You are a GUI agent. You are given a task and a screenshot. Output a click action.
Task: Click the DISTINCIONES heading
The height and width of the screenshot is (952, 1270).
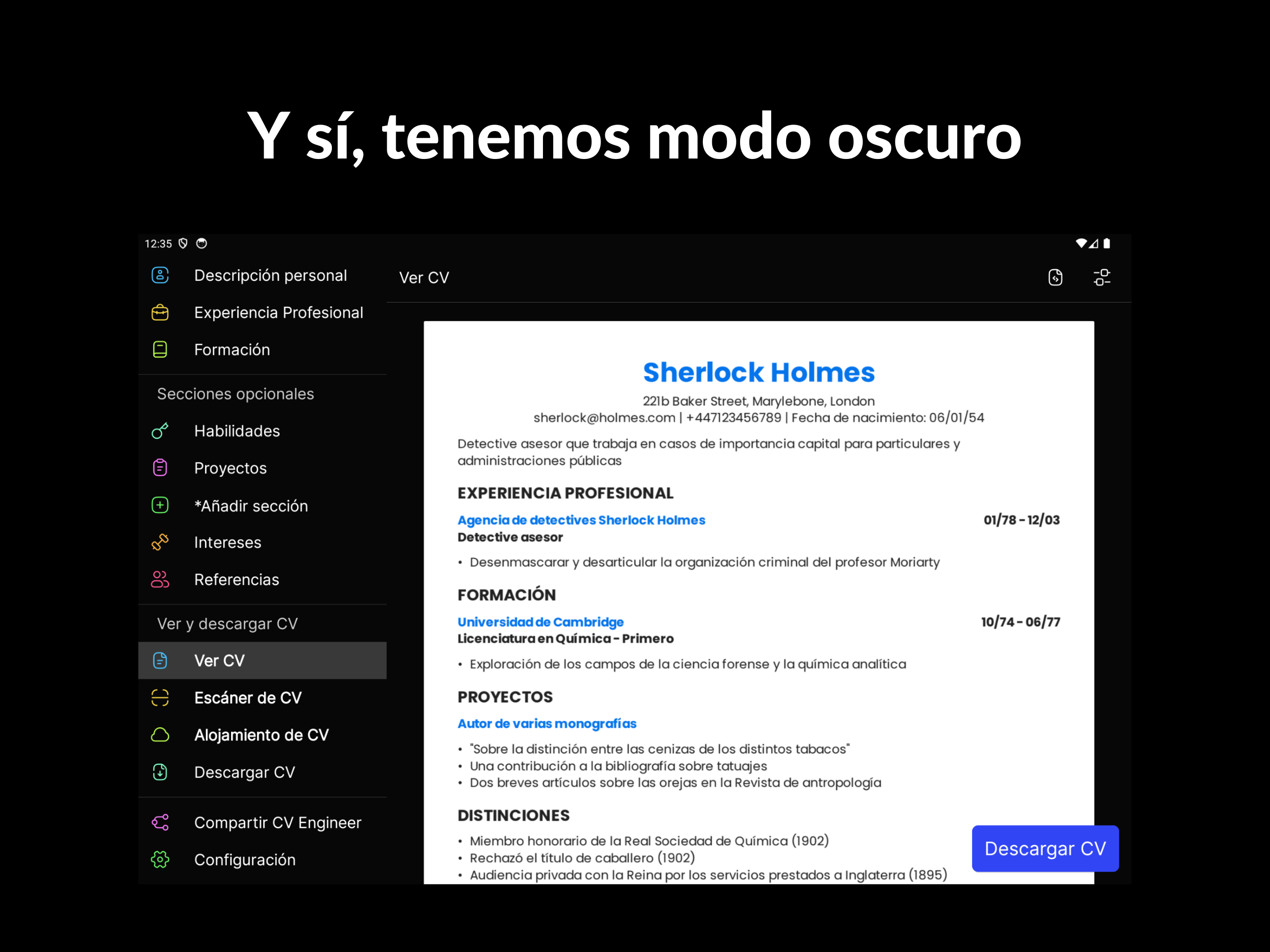[x=513, y=815]
